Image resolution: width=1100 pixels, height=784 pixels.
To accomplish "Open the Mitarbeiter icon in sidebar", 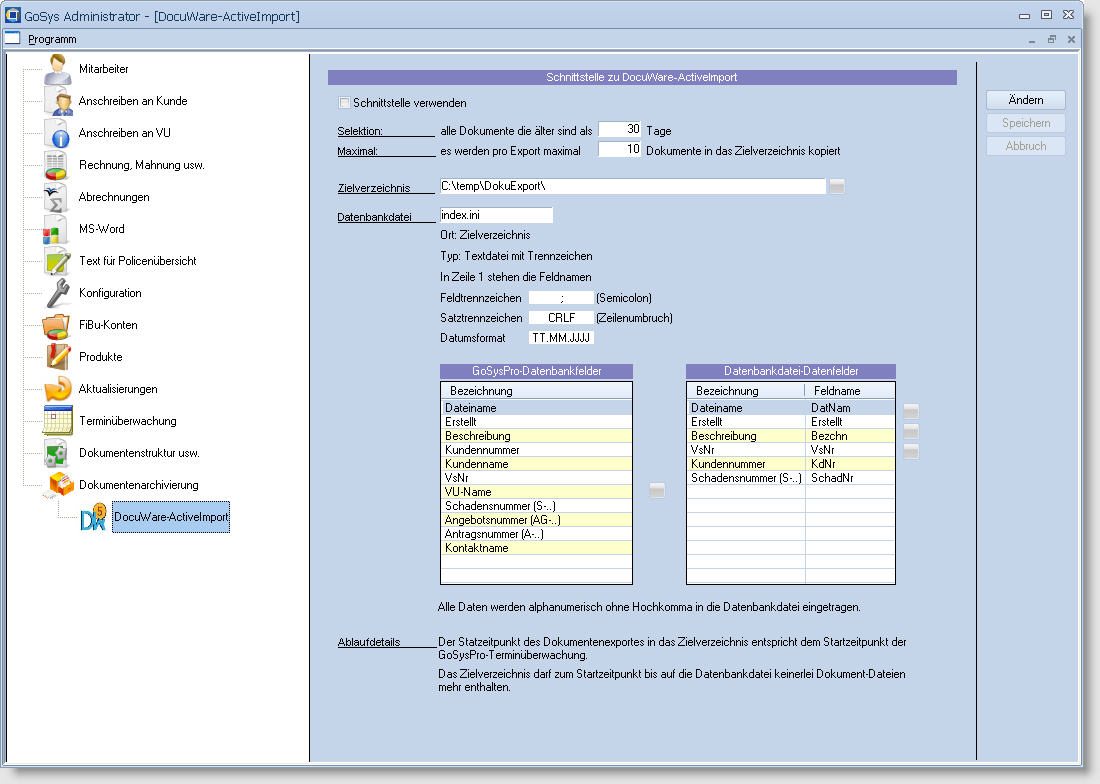I will (57, 70).
